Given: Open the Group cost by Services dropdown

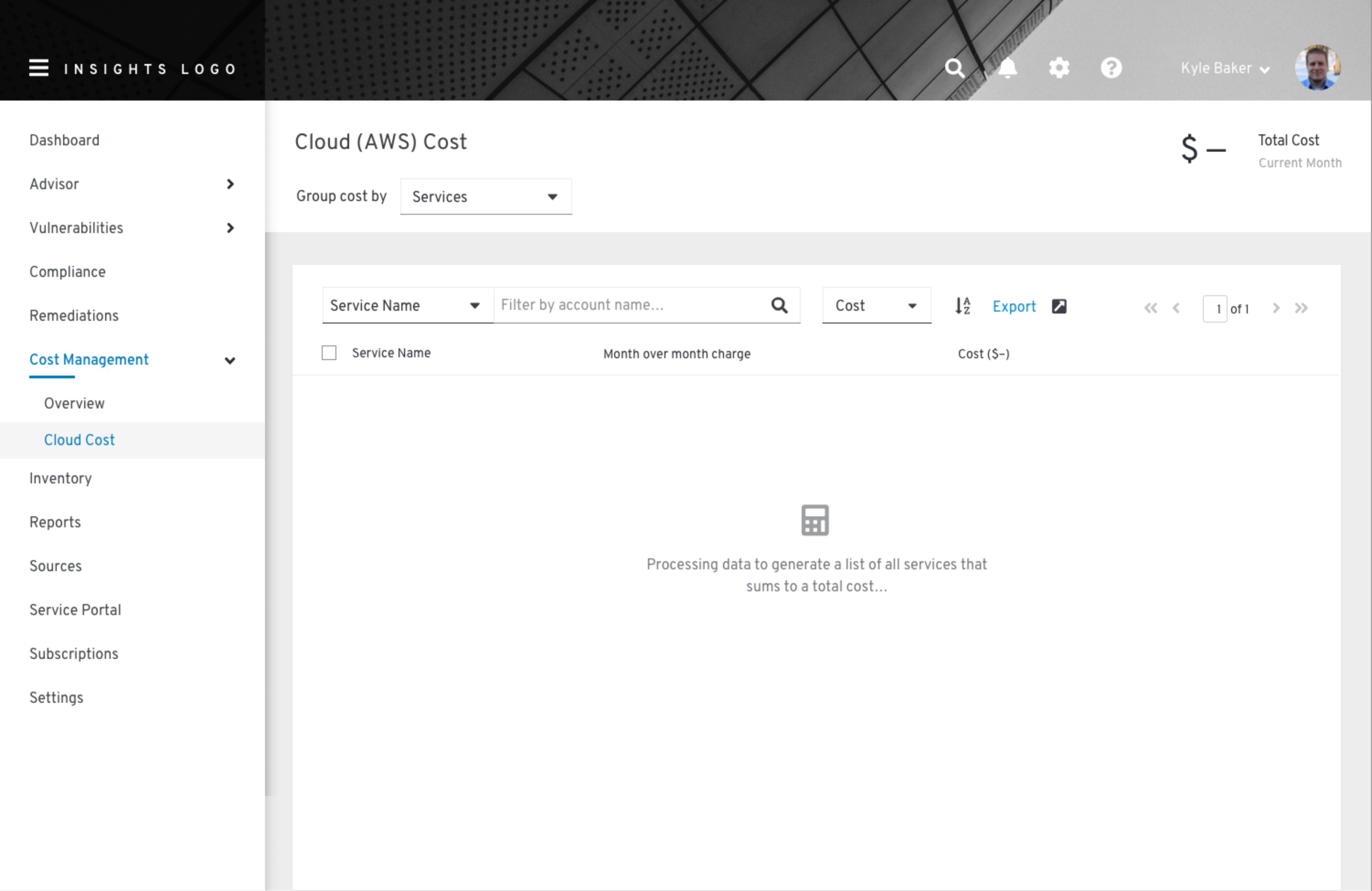Looking at the screenshot, I should 486,196.
